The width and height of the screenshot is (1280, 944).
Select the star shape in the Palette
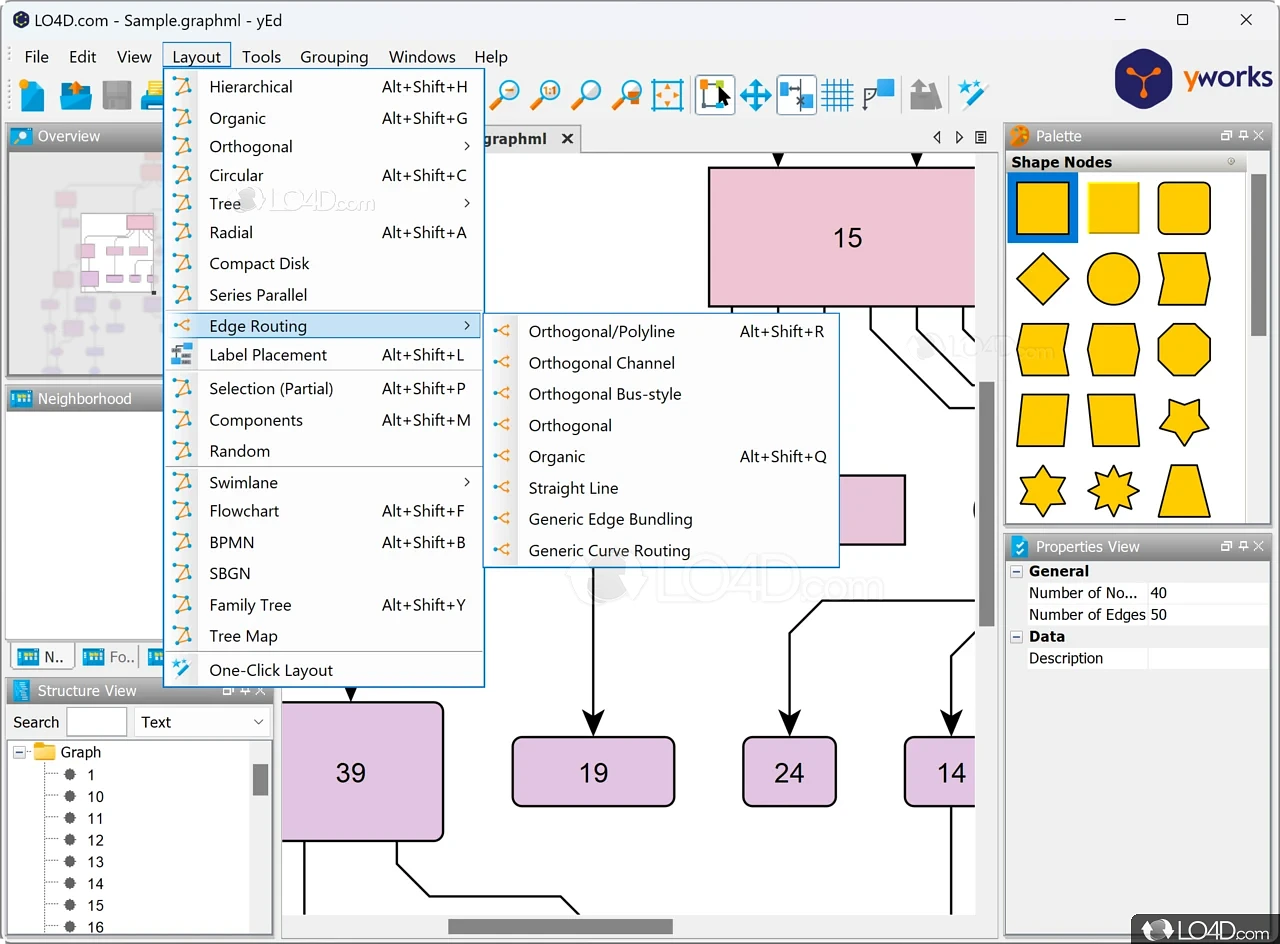click(x=1184, y=420)
